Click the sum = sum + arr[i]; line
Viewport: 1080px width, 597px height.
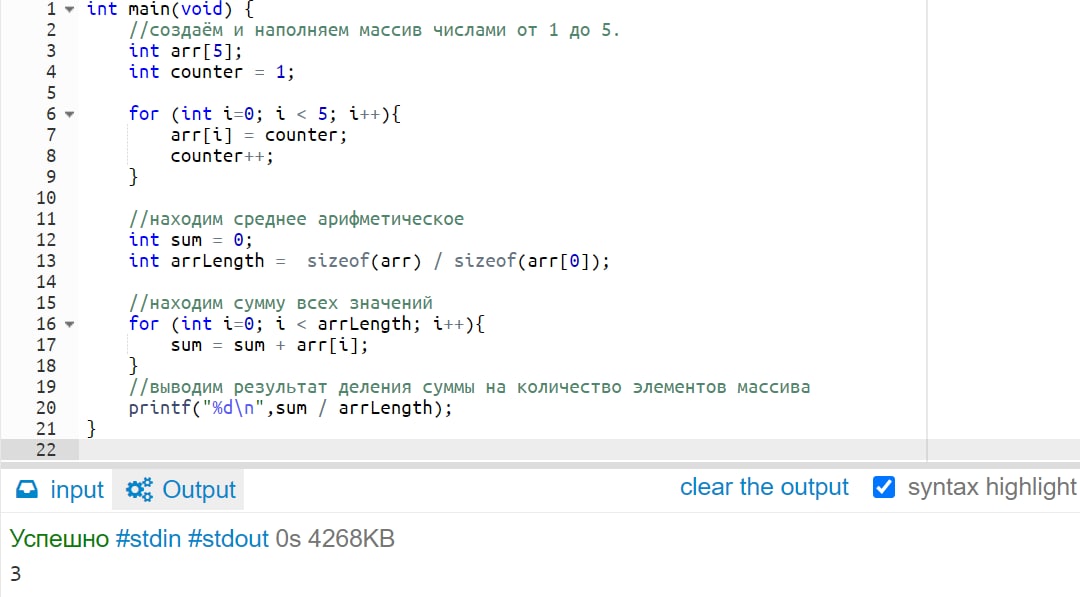click(x=269, y=345)
